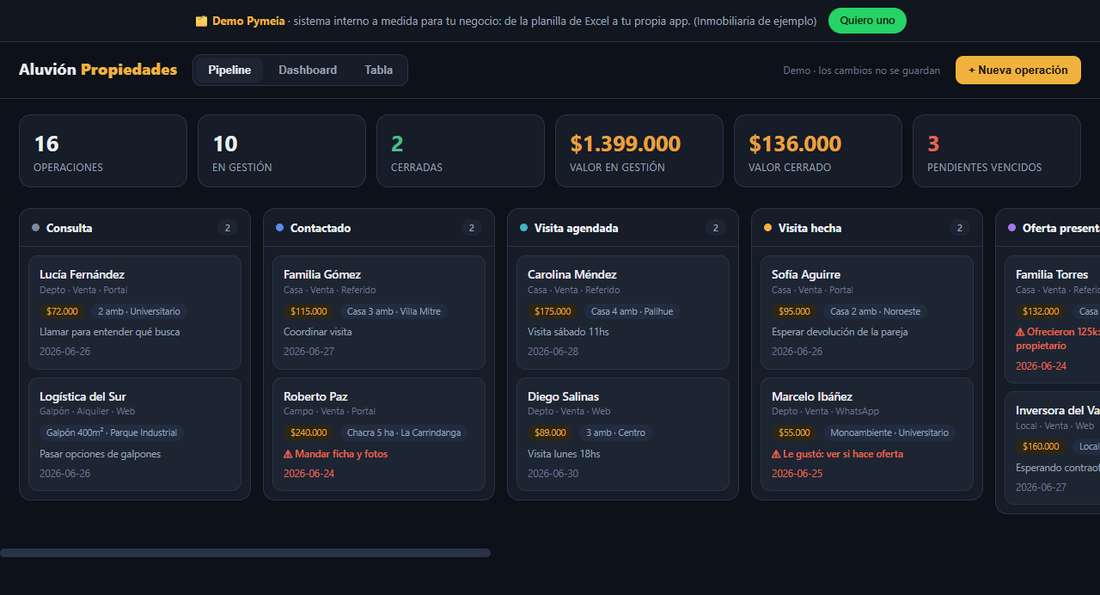Click the $95.000 price tag

pyautogui.click(x=794, y=312)
